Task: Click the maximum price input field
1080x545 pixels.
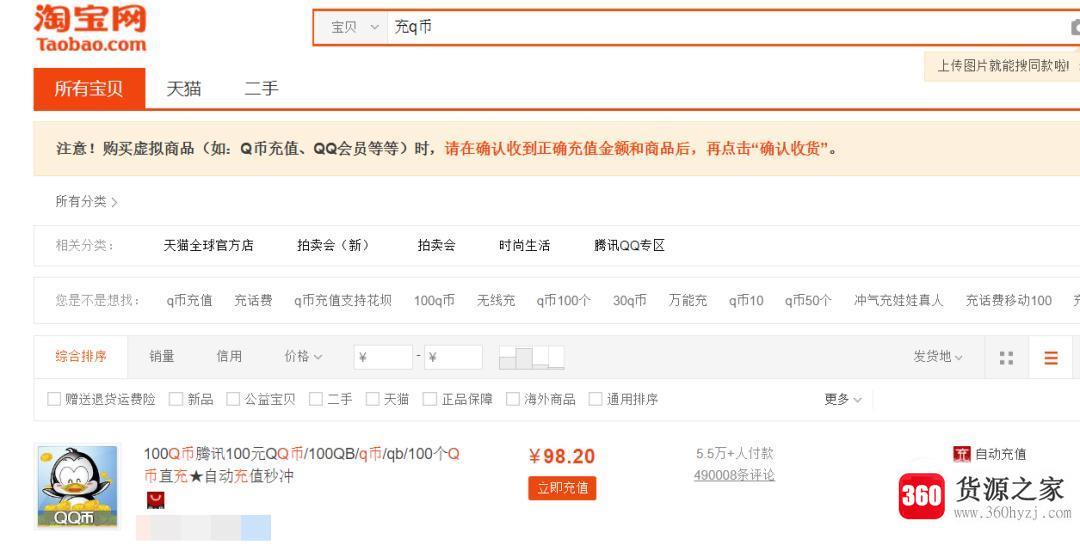Action: [453, 357]
